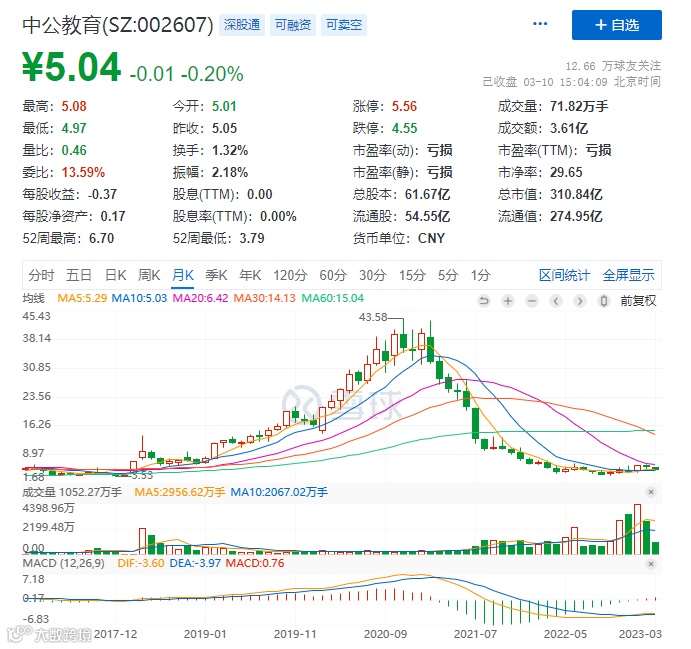The width and height of the screenshot is (691, 649).
Task: Switch to 15分 chart tab
Action: click(x=412, y=275)
